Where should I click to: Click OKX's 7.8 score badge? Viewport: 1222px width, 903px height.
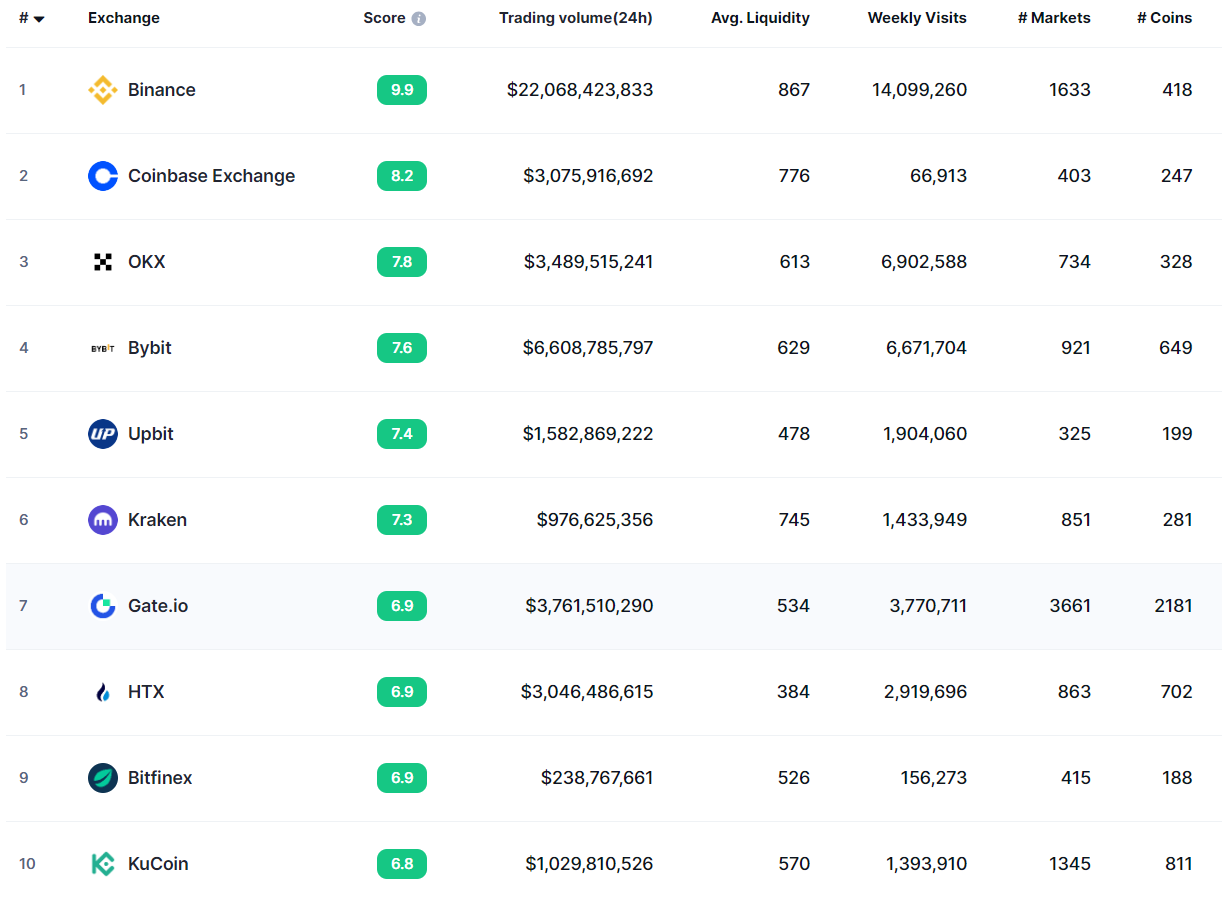click(402, 262)
